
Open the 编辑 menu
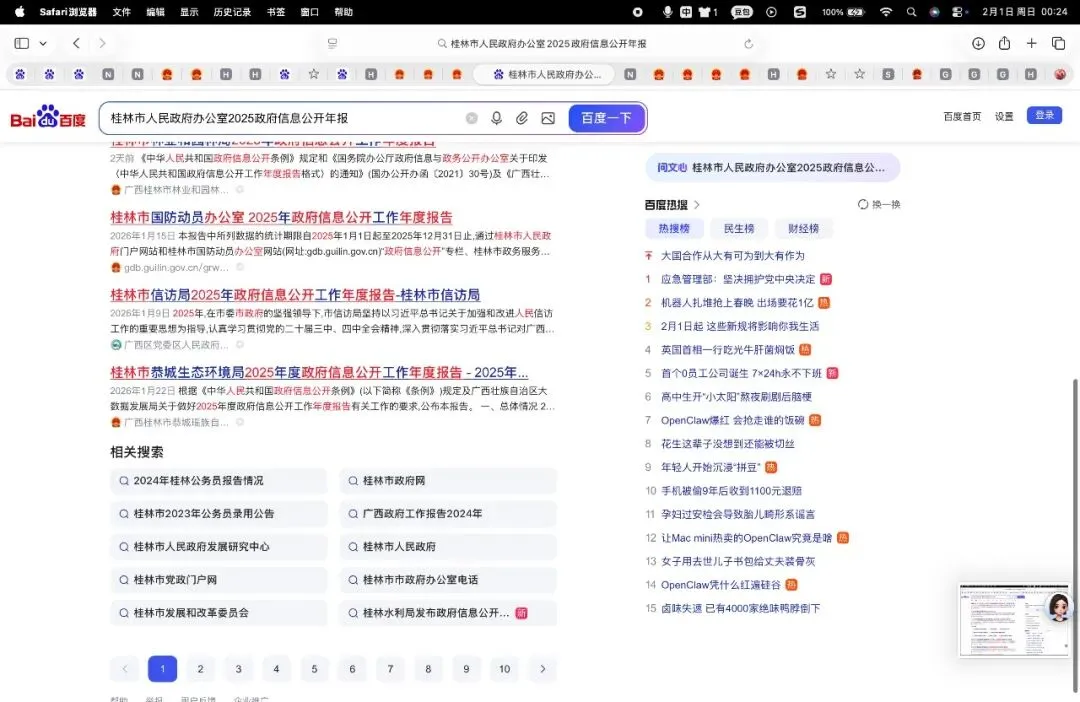156,12
